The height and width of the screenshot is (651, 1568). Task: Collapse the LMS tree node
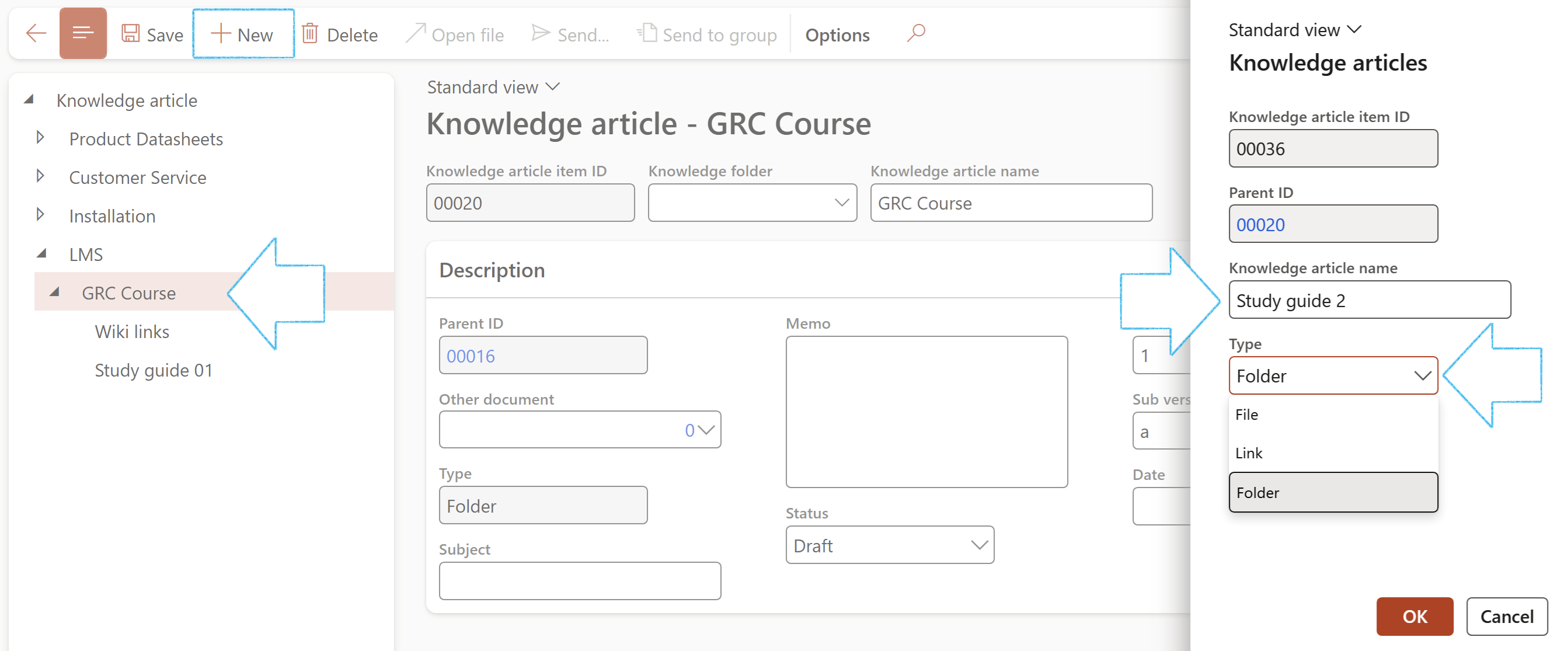point(41,253)
